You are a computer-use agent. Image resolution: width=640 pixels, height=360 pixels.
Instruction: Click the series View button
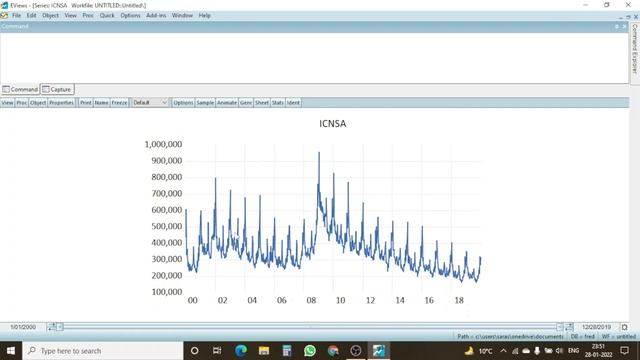point(7,103)
